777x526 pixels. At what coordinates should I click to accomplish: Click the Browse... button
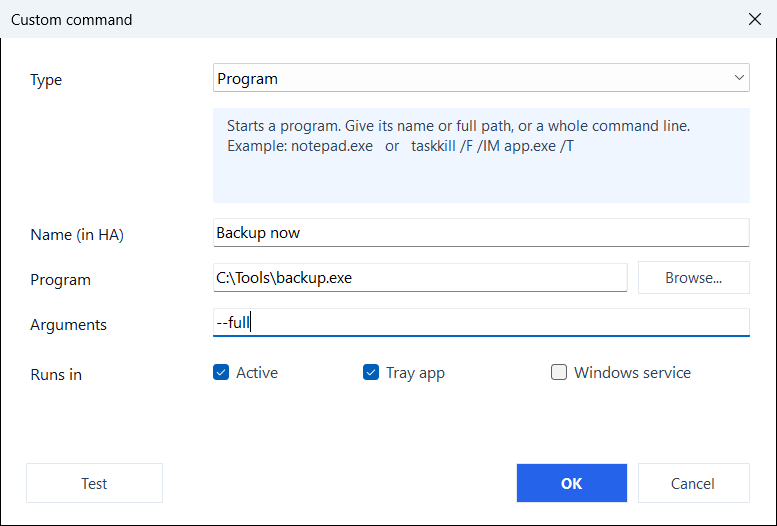tap(694, 278)
